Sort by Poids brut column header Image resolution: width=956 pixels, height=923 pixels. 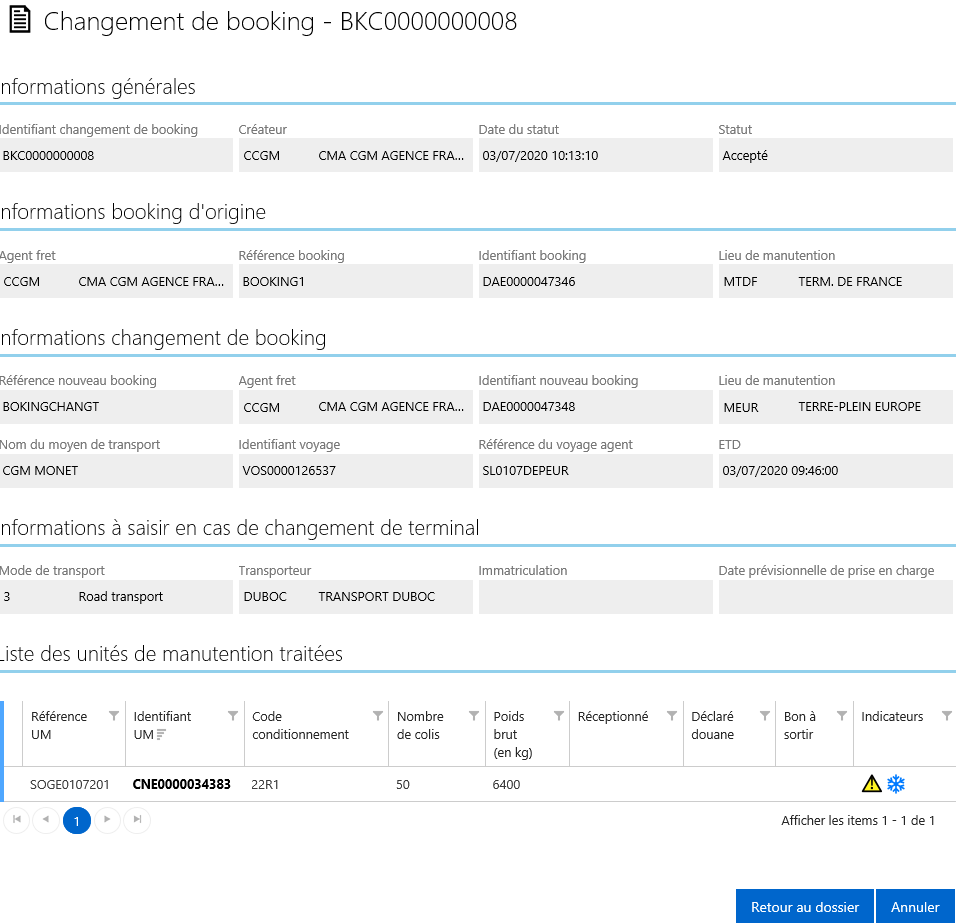[x=513, y=734]
